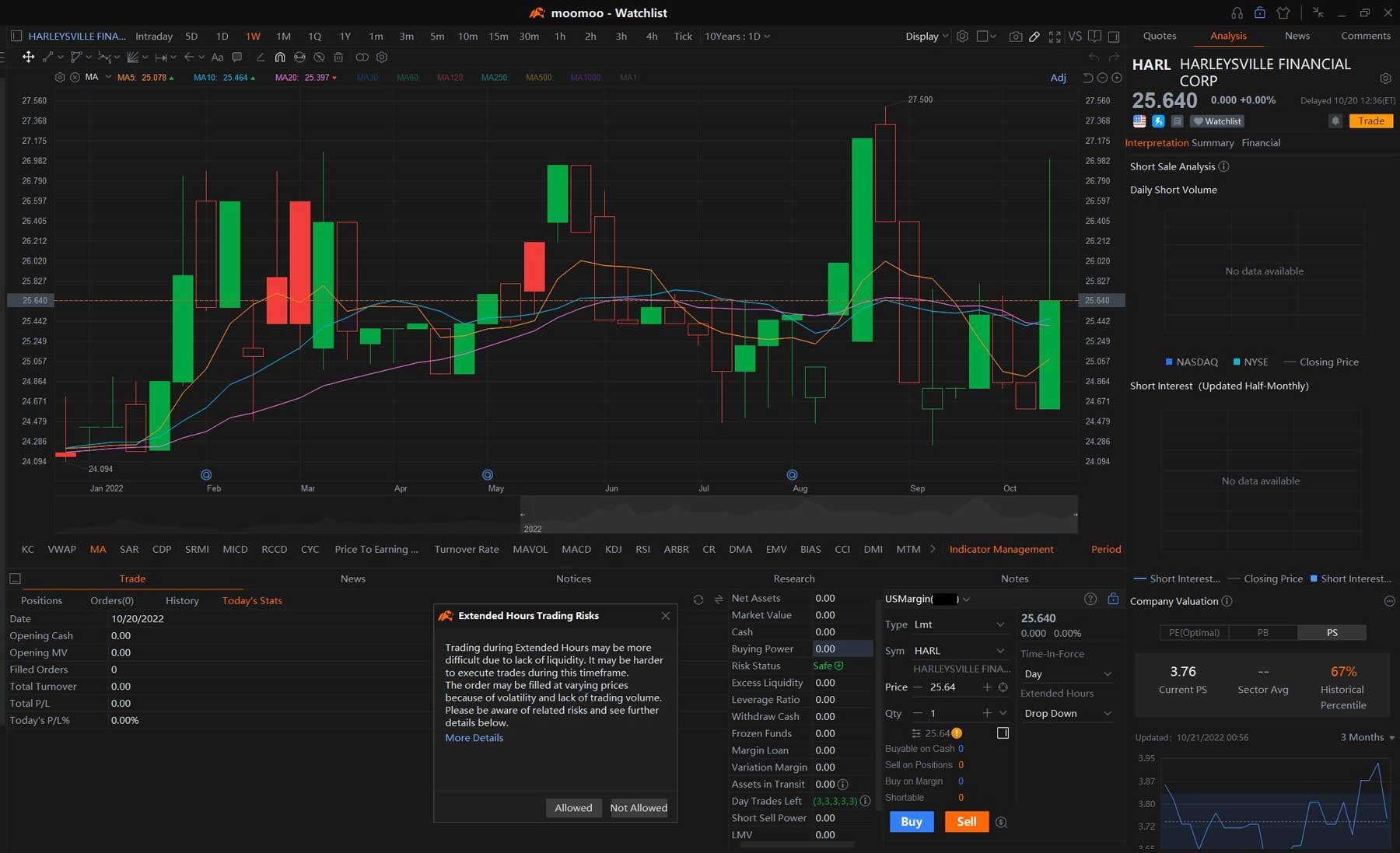Open the 10Years : 1D range dropdown

coord(737,37)
